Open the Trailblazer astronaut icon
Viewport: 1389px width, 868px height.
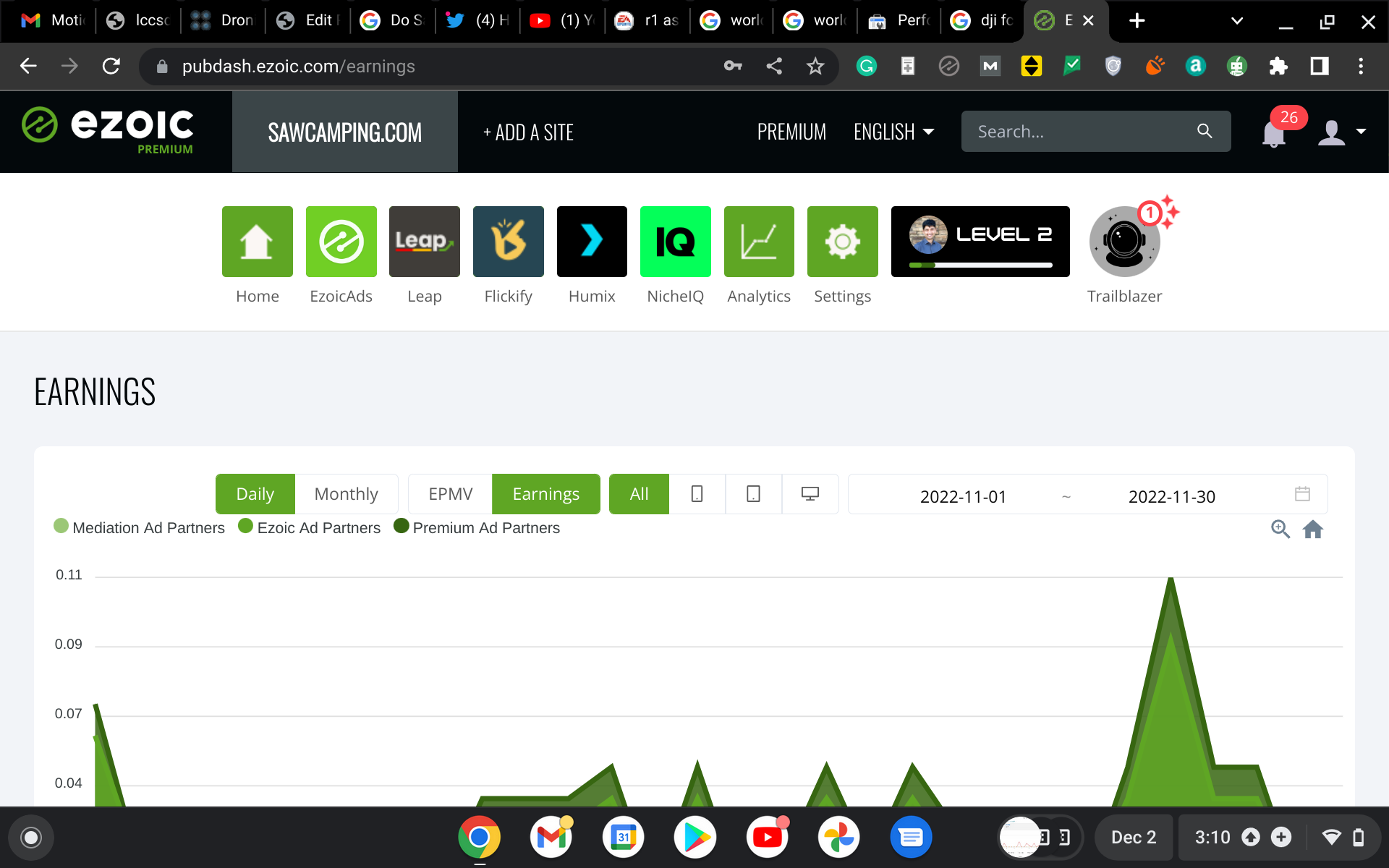point(1124,242)
